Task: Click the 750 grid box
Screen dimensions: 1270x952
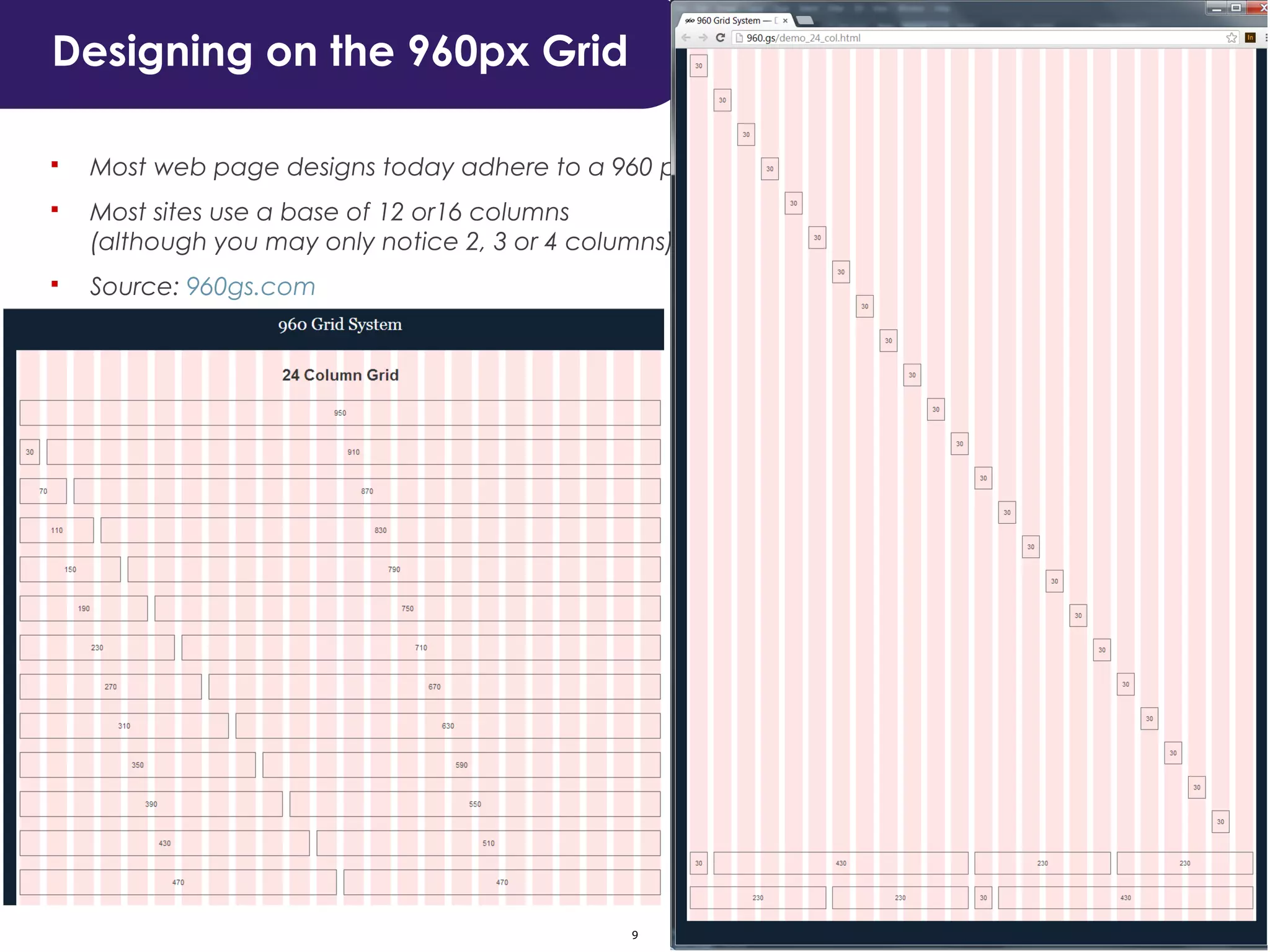Action: coord(407,608)
